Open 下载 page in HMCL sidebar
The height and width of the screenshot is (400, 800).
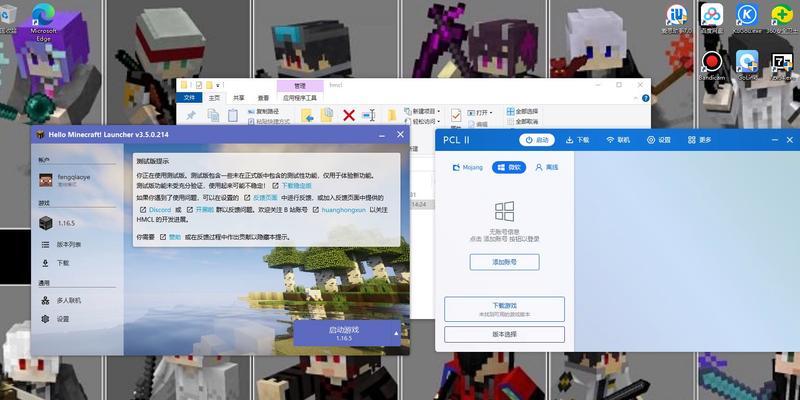(77, 263)
